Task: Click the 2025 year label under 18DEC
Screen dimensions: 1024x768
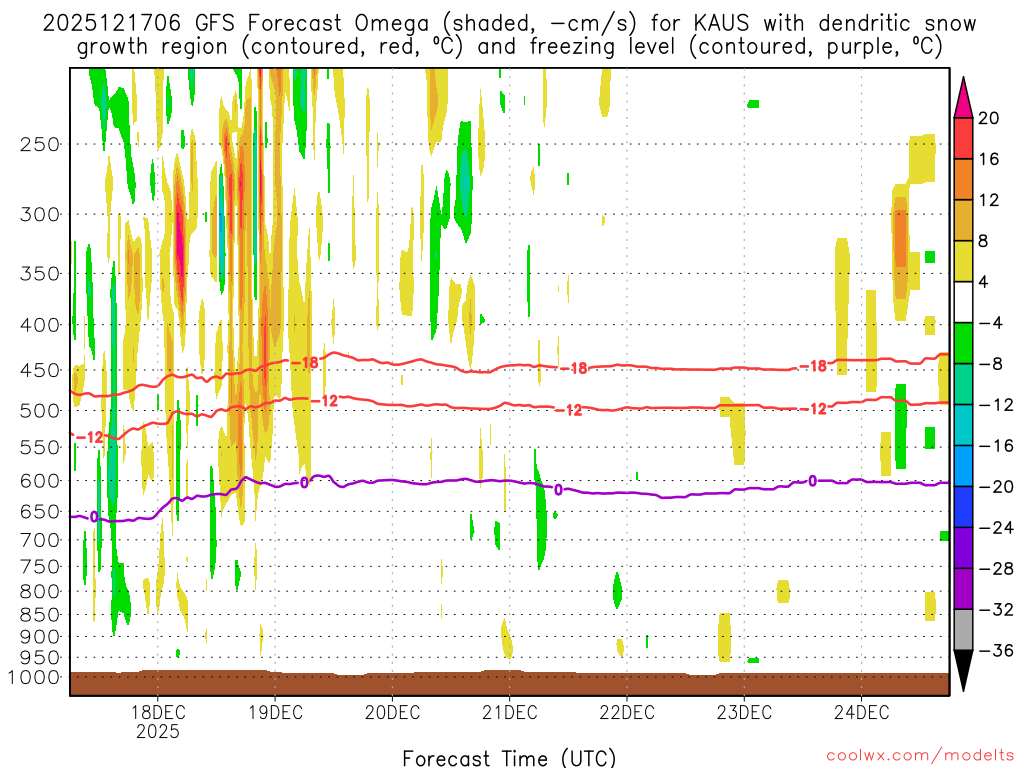Action: click(x=157, y=731)
